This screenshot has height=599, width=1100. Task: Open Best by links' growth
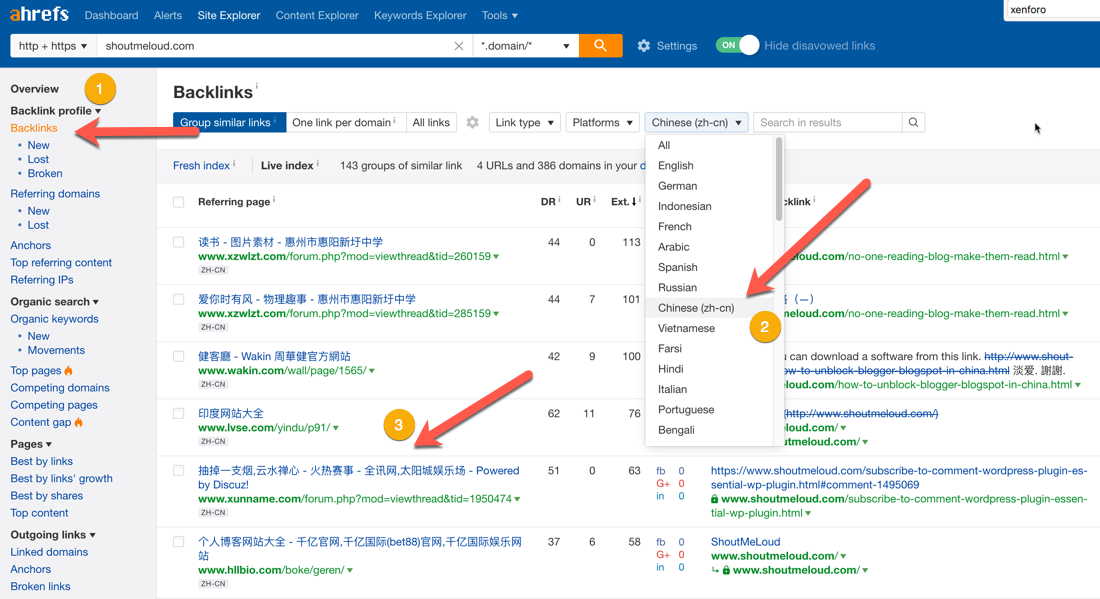coord(61,478)
